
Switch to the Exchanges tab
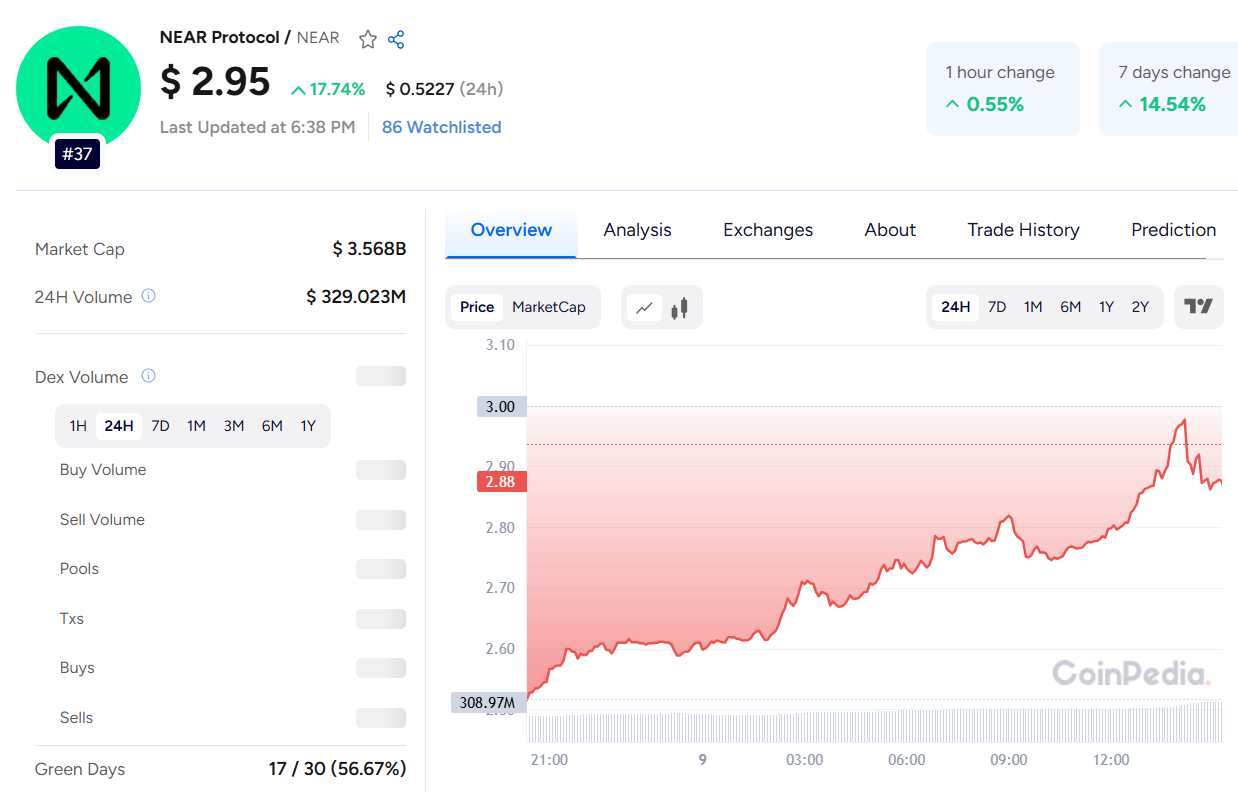tap(768, 230)
